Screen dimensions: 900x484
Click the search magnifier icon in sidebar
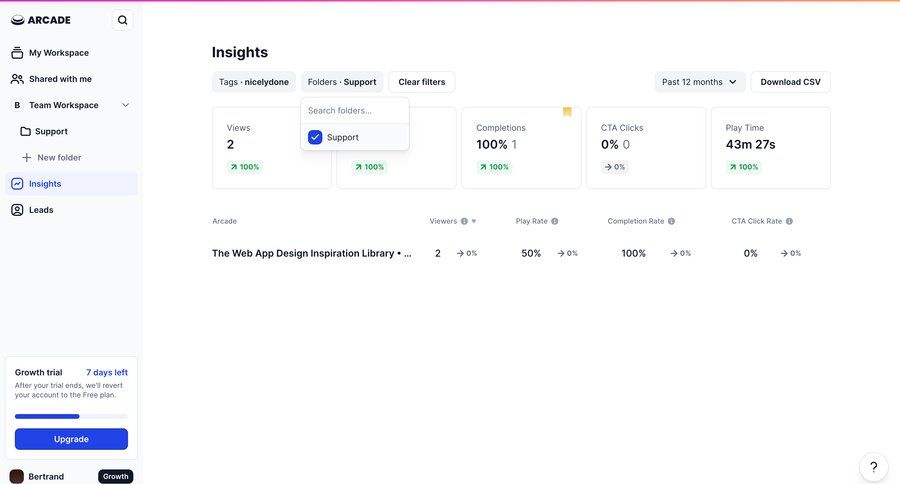[122, 20]
